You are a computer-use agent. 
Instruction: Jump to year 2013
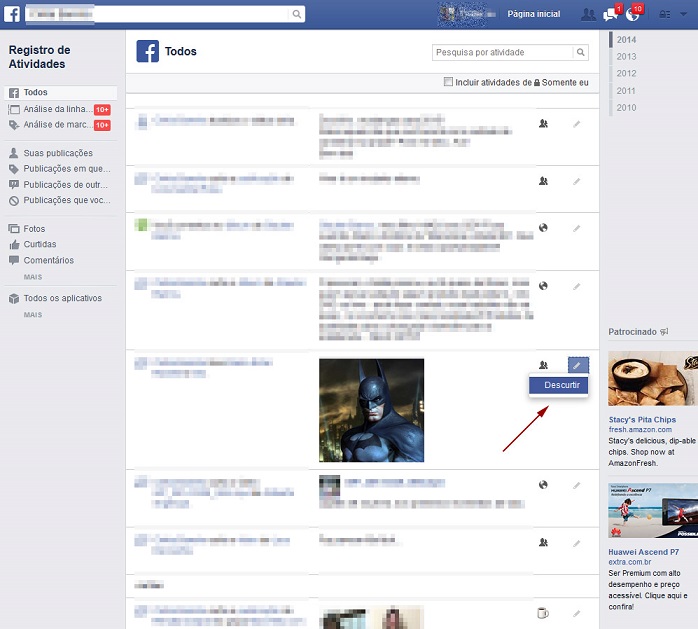pyautogui.click(x=626, y=57)
